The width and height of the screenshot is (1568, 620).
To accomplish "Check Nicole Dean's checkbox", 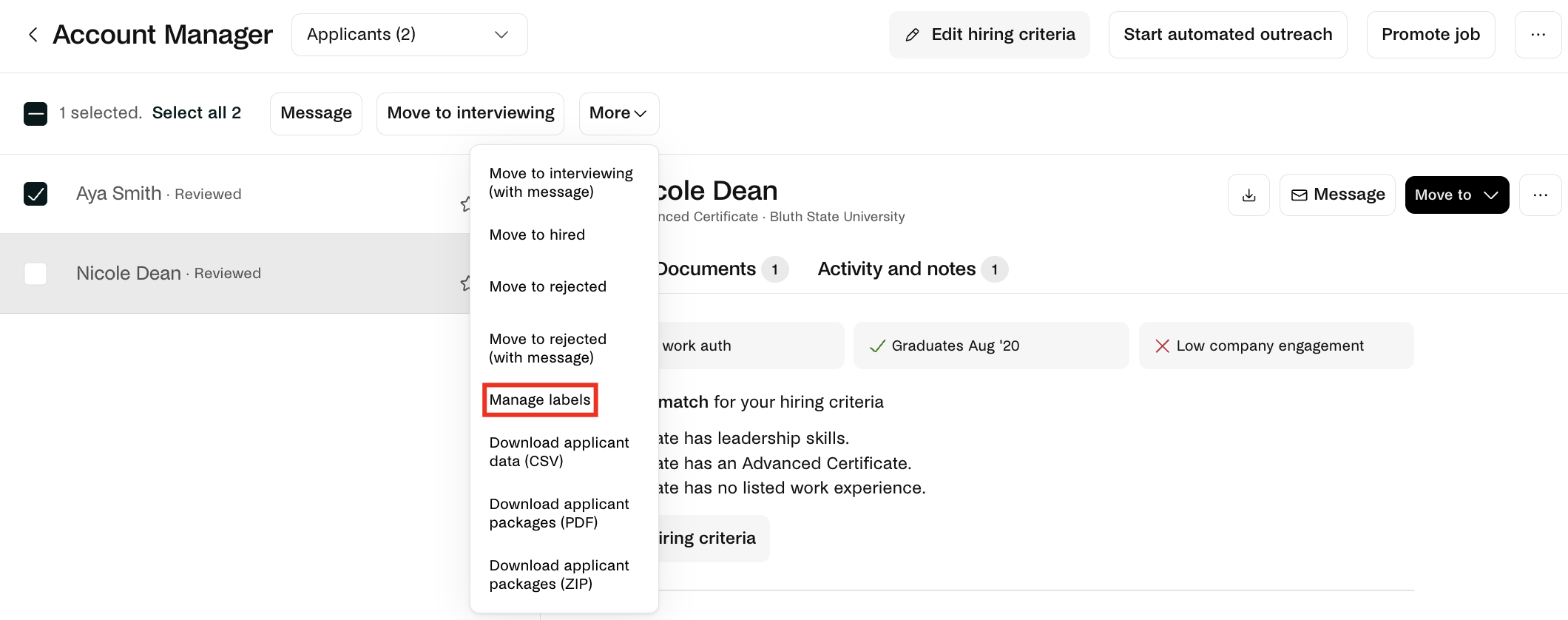I will tap(36, 274).
